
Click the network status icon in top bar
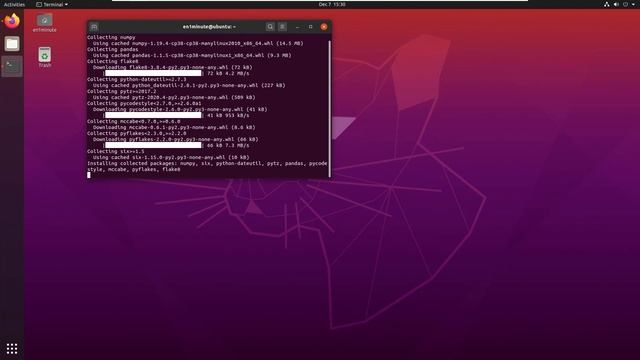point(607,4)
